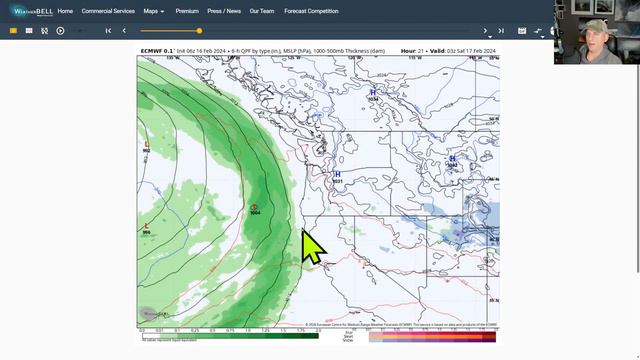Click the loop animation icon

click(44, 31)
